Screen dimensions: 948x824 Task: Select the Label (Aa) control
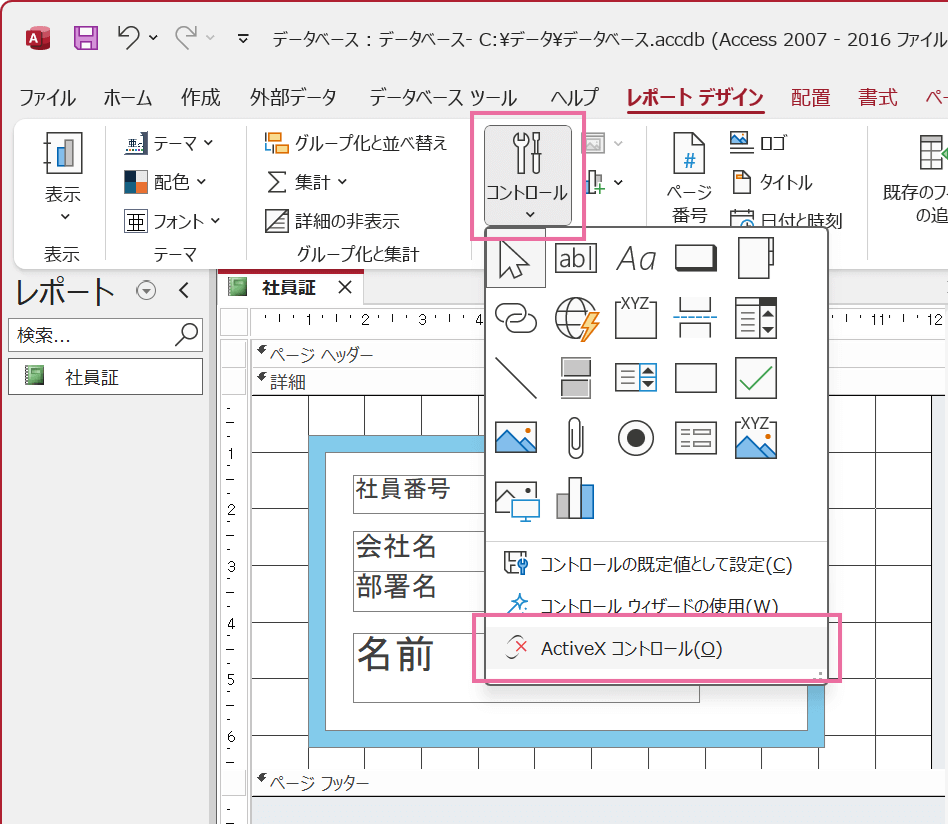point(635,257)
